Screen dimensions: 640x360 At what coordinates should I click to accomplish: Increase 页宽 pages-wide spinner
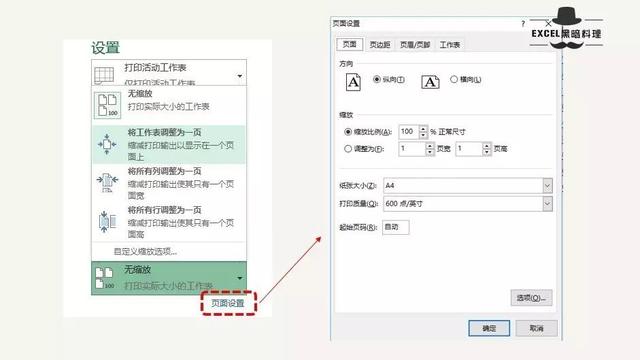(x=430, y=146)
